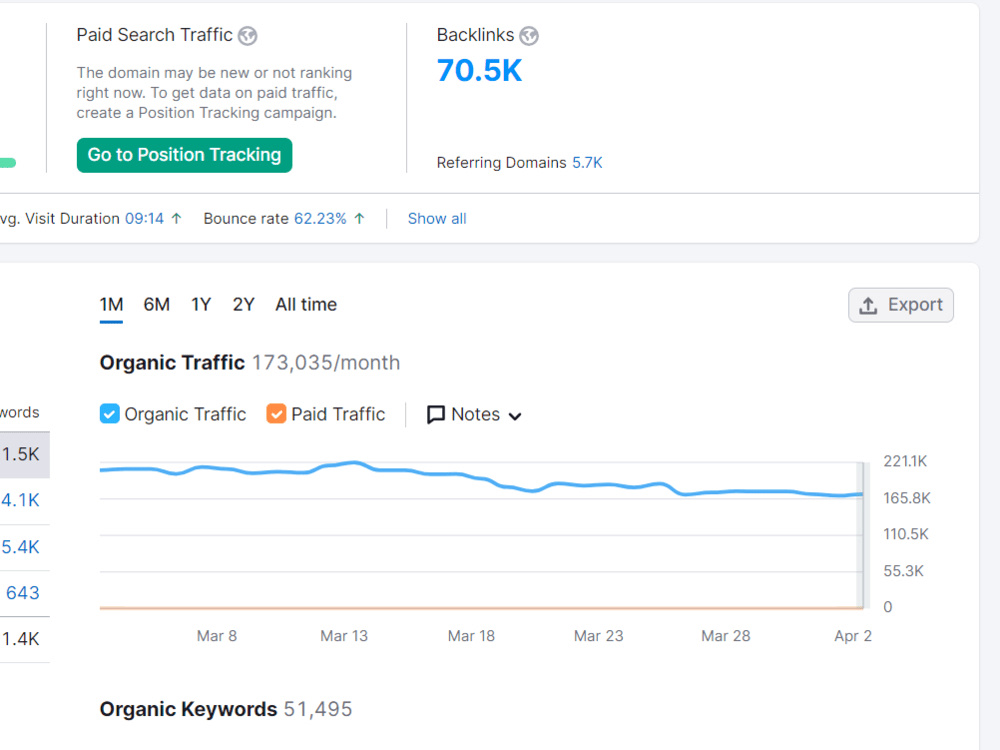
Task: Uncheck the Paid Traffic checkbox
Action: click(276, 414)
